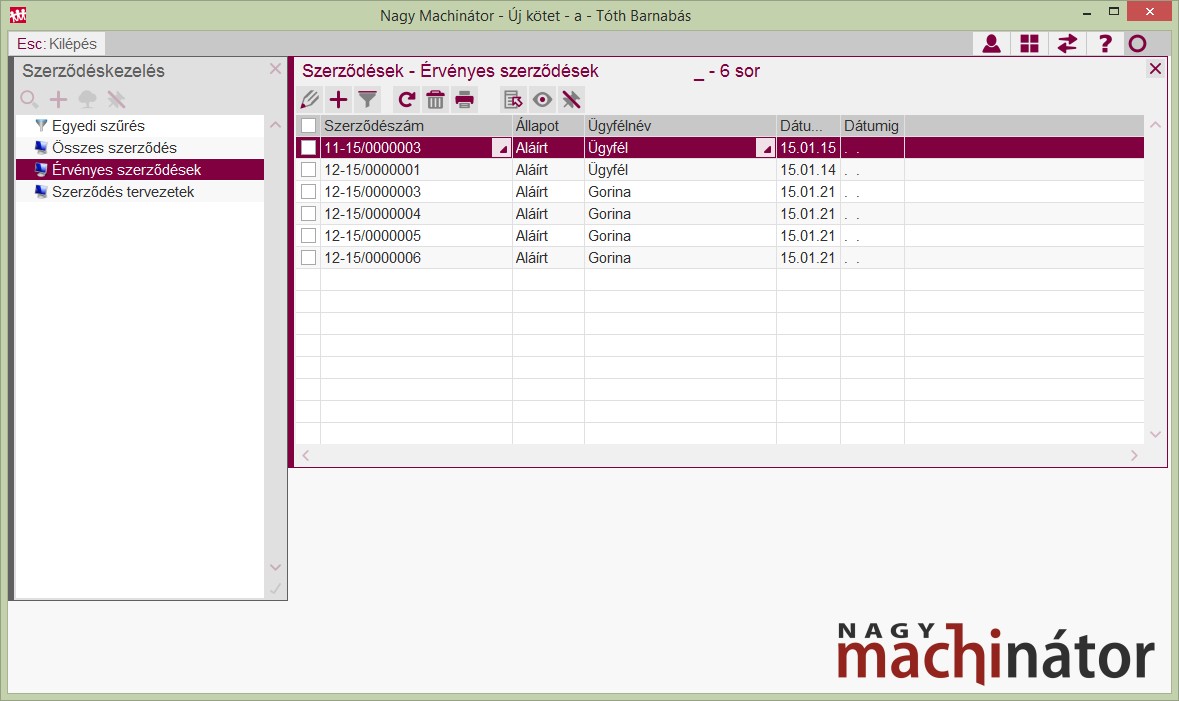Check the box for contract 12-15/0000003

coord(308,192)
